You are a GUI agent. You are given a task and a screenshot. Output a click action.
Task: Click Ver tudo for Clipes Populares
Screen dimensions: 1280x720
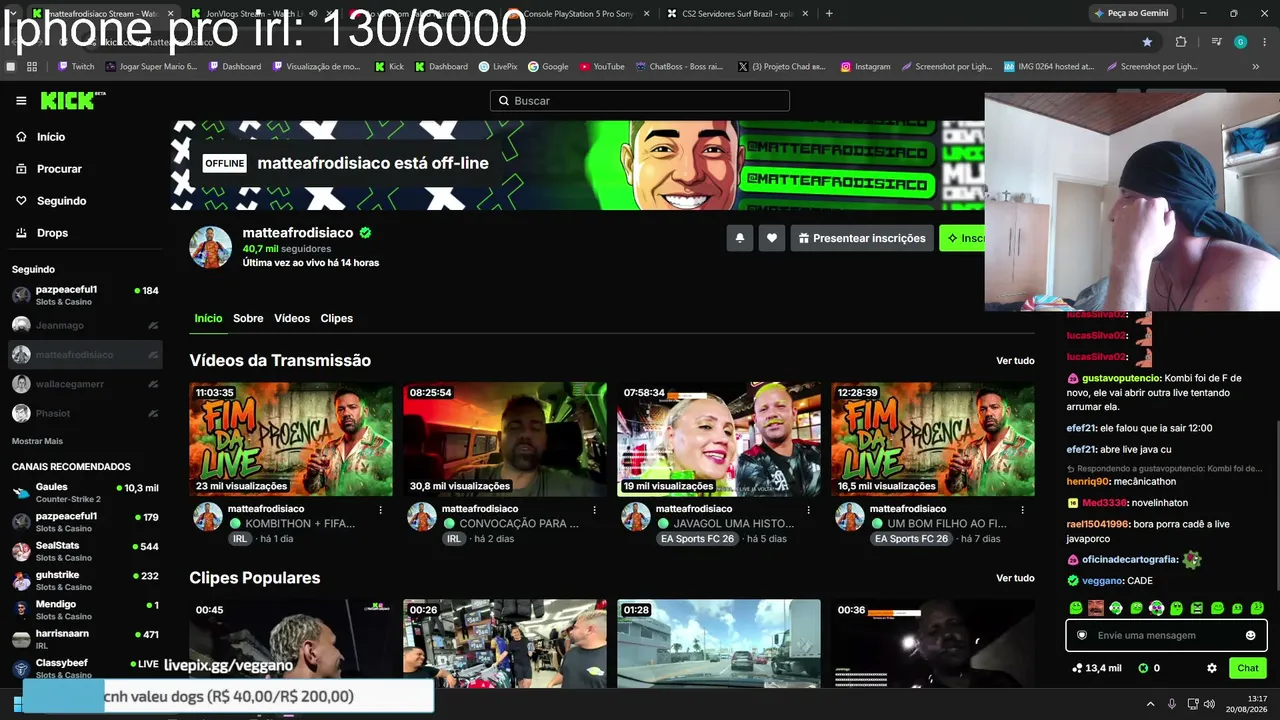(1015, 578)
